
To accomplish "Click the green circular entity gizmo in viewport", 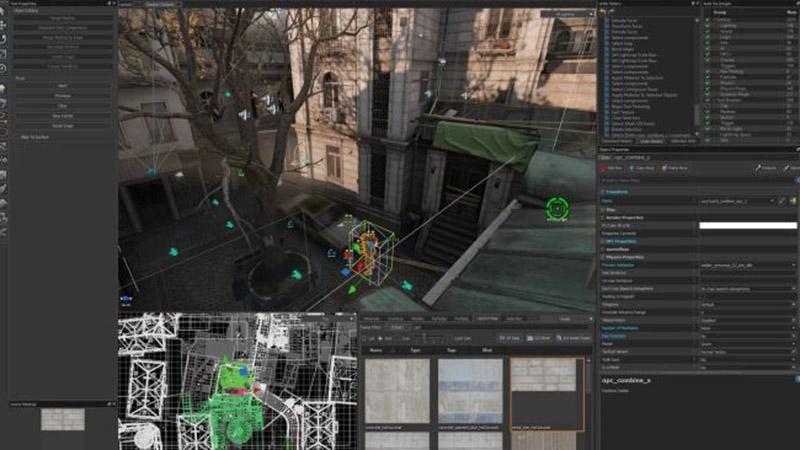I will point(557,208).
